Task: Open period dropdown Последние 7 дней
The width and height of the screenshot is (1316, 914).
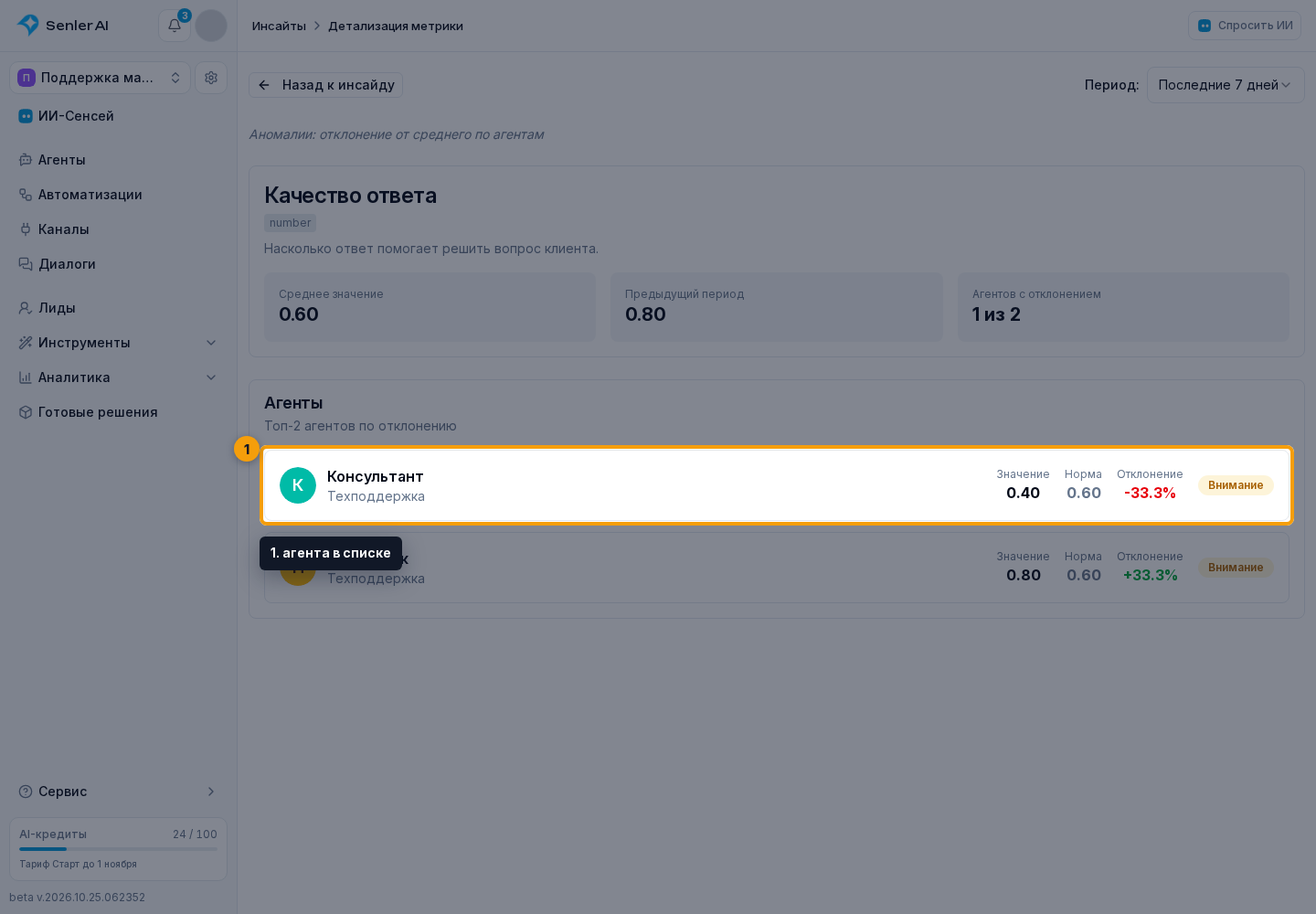Action: (x=1226, y=85)
